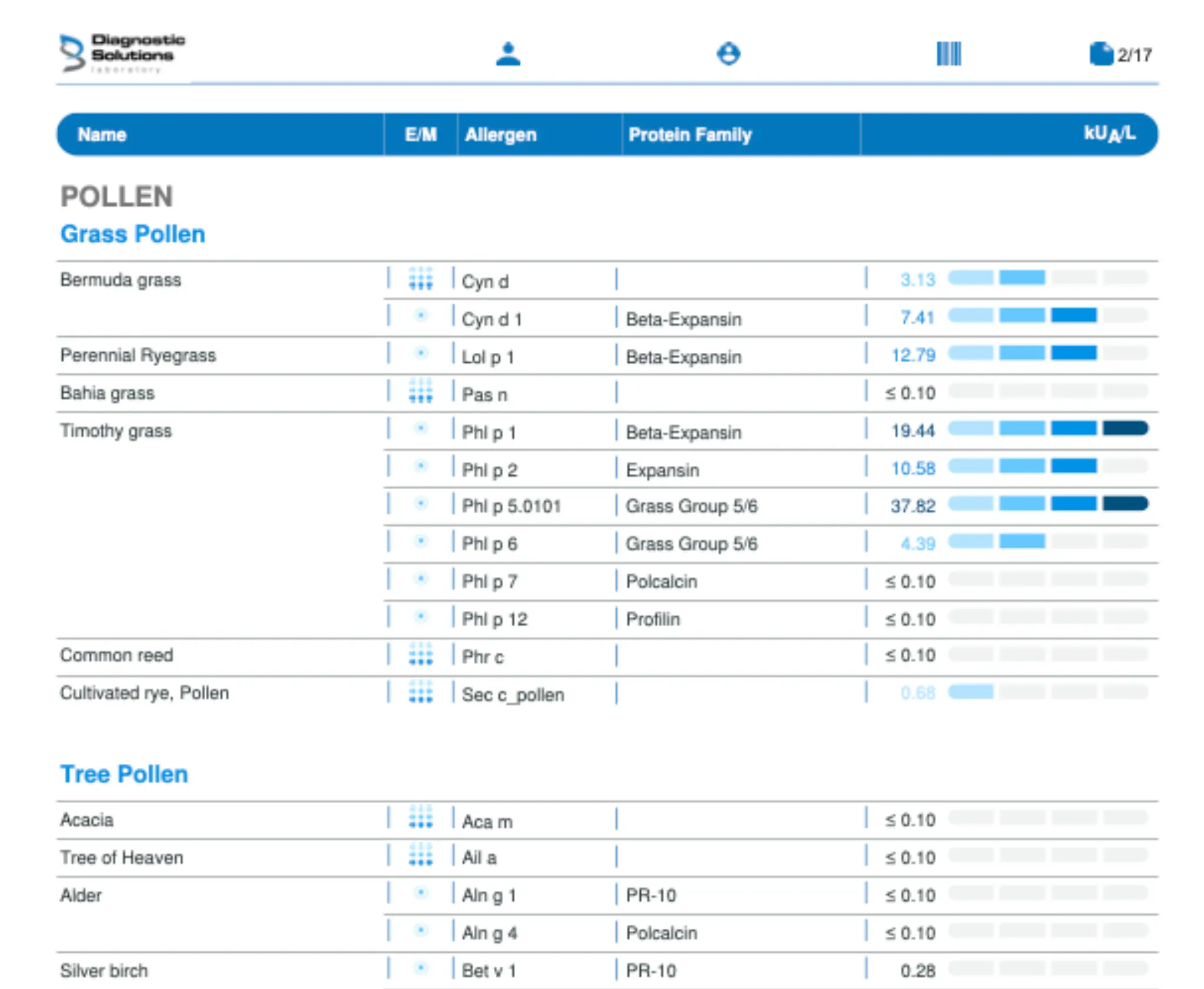The height and width of the screenshot is (989, 1204).
Task: Click the extract dots icon for Bahia grass
Action: tap(420, 392)
